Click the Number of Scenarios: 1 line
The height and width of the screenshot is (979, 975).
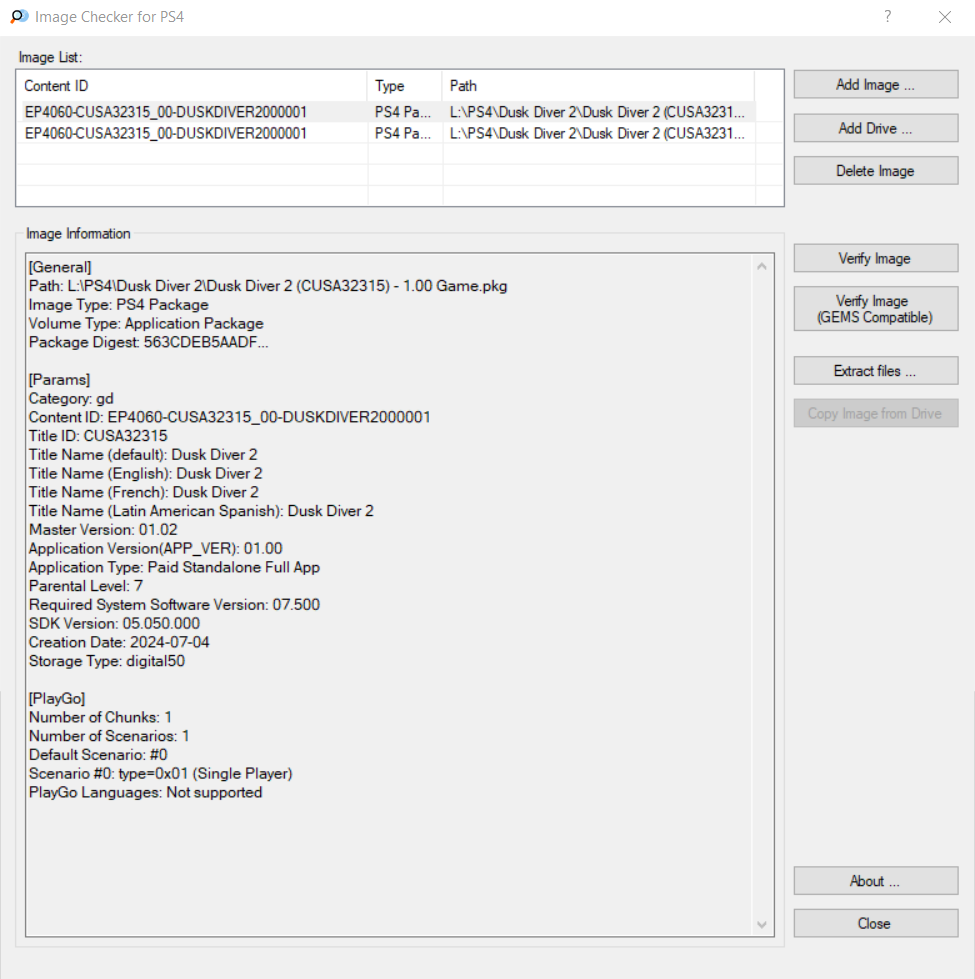pos(109,735)
